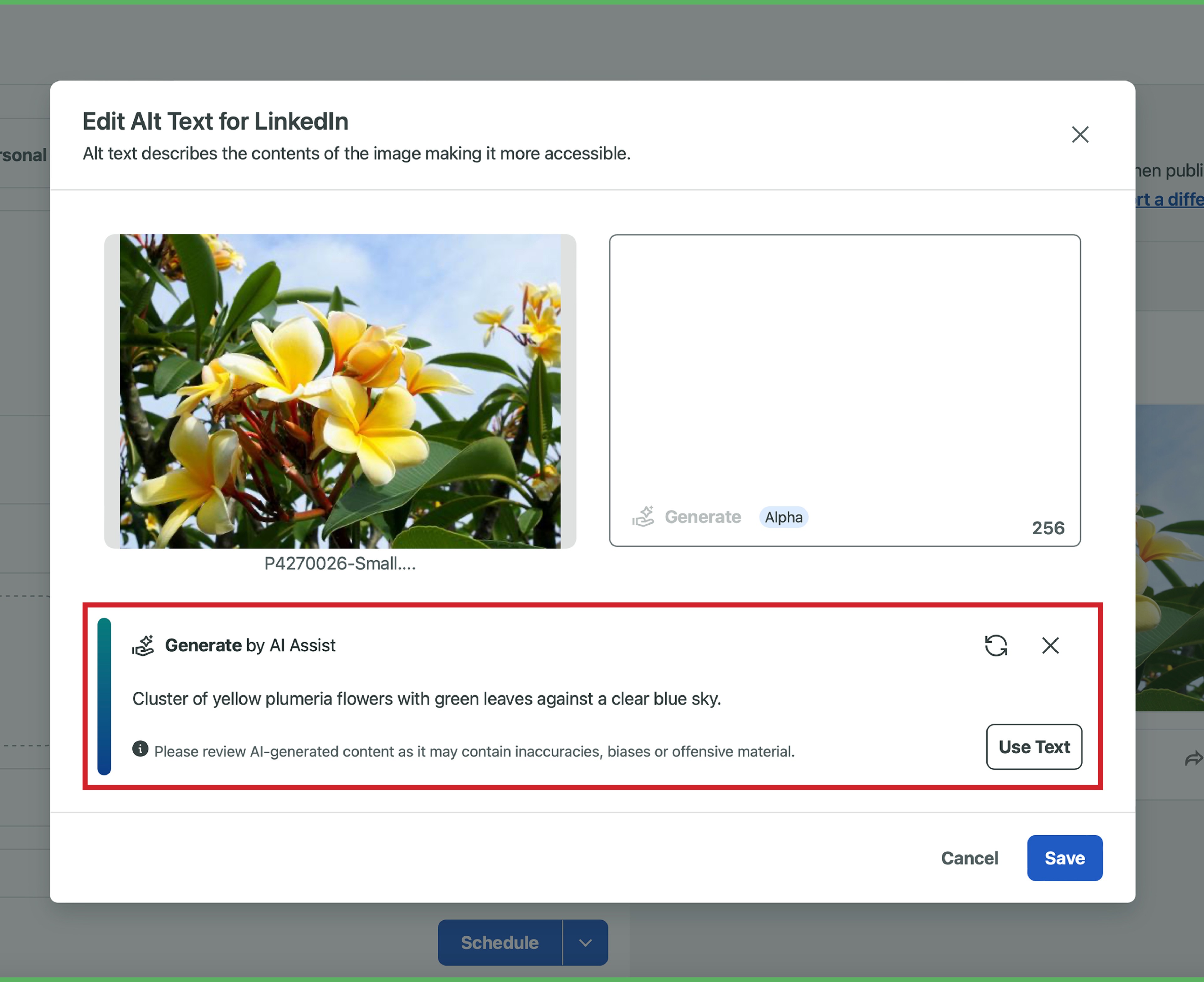1204x982 pixels.
Task: Click the alt text description subtitle
Action: tap(356, 153)
